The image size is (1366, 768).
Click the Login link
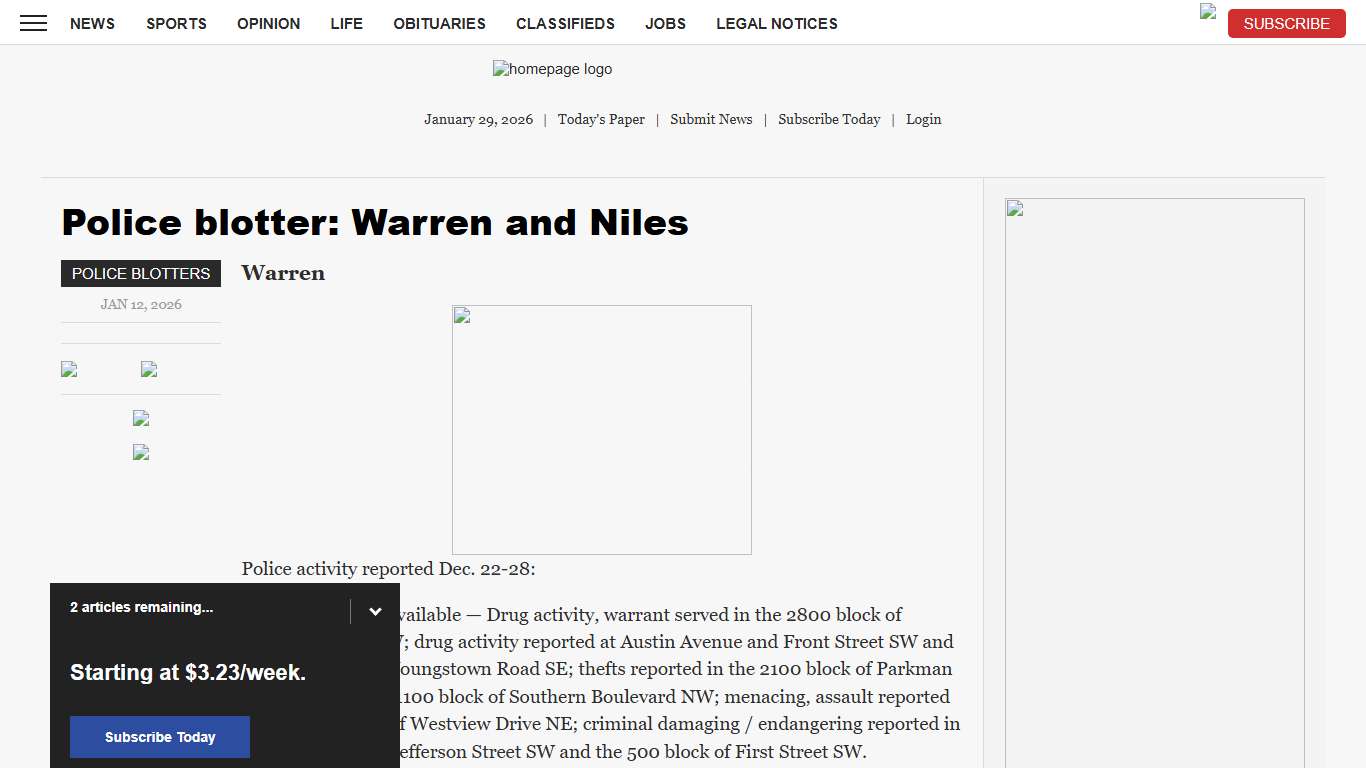click(x=923, y=119)
